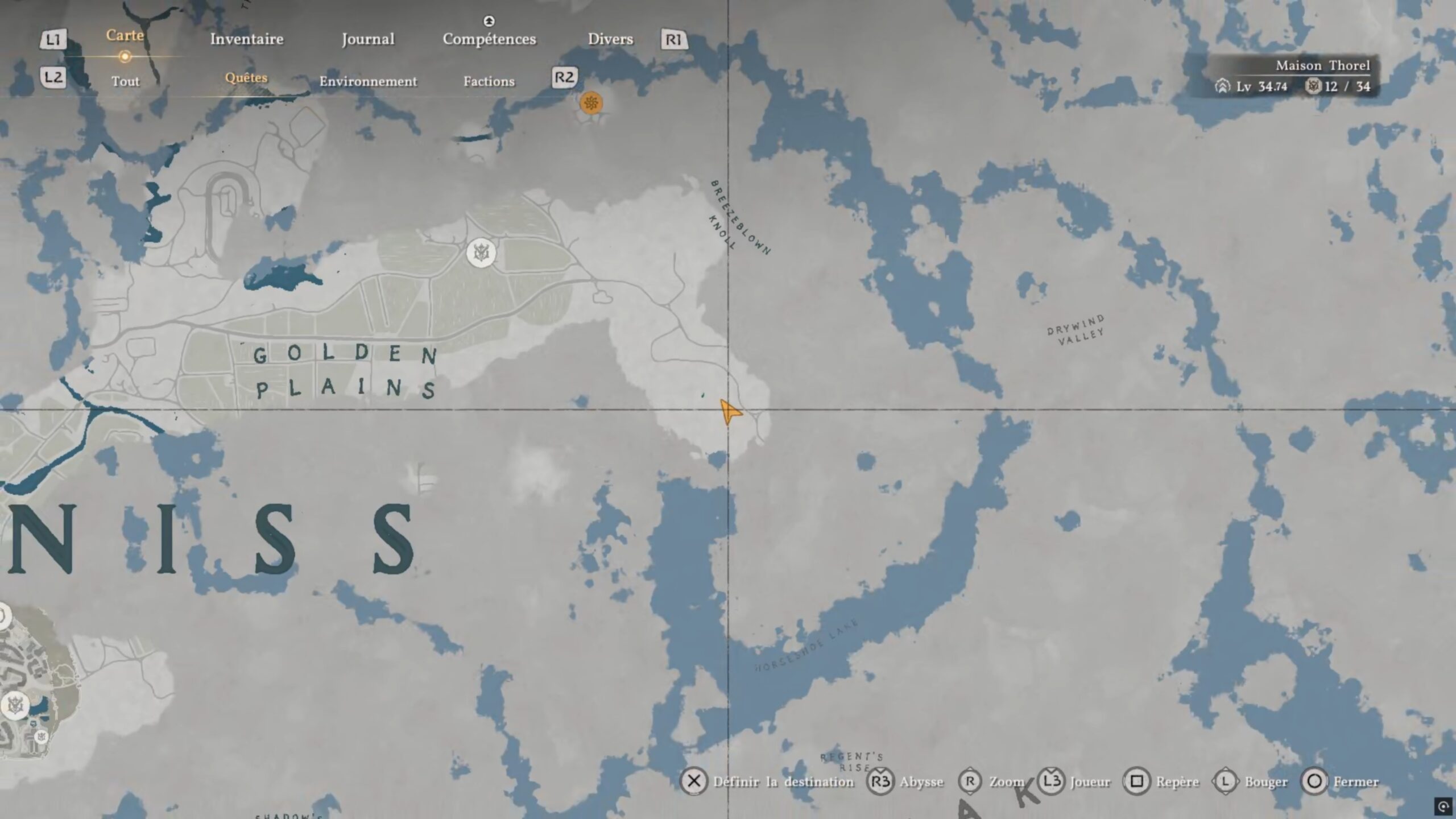
Task: Click the orange quest marker icon
Action: (591, 103)
